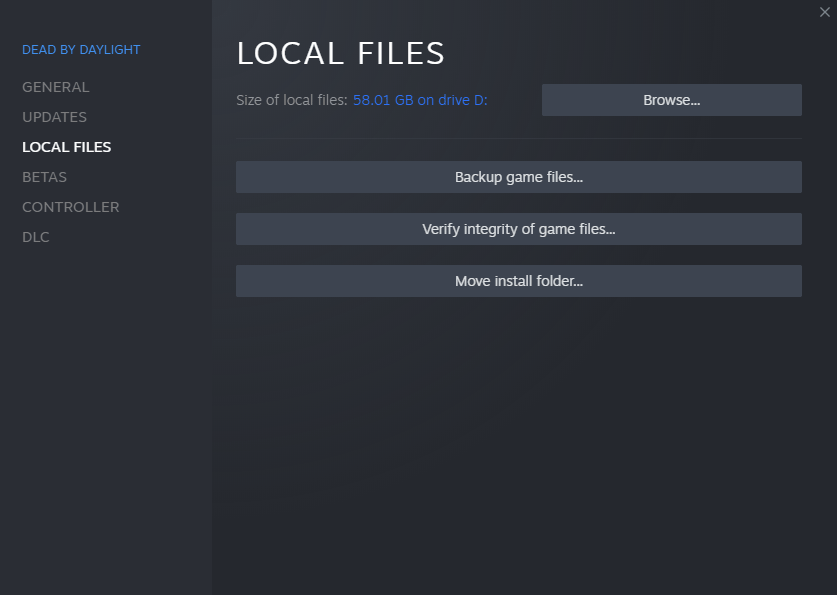Click the 58.01 GB drive D link
The width and height of the screenshot is (837, 595).
point(419,100)
